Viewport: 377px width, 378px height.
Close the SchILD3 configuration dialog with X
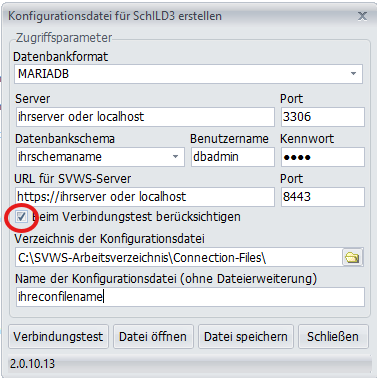pyautogui.click(x=362, y=16)
